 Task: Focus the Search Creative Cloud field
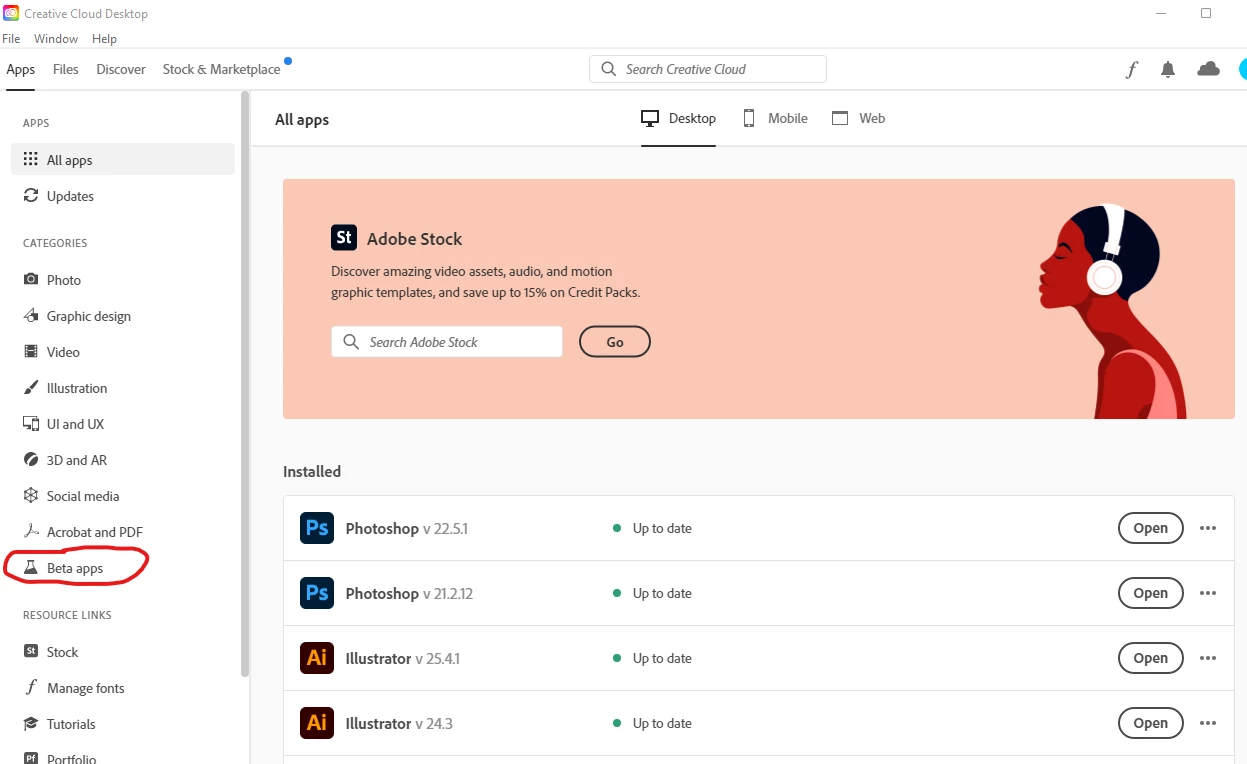708,69
